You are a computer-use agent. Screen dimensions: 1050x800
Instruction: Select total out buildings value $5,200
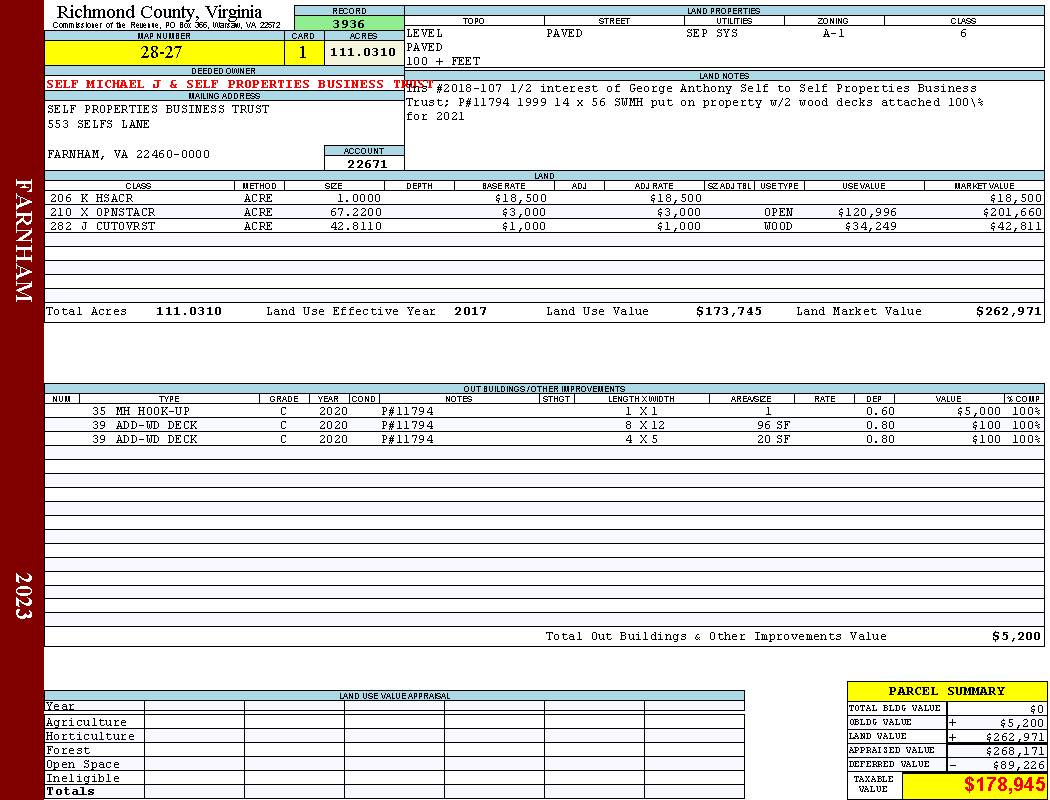click(x=1017, y=637)
